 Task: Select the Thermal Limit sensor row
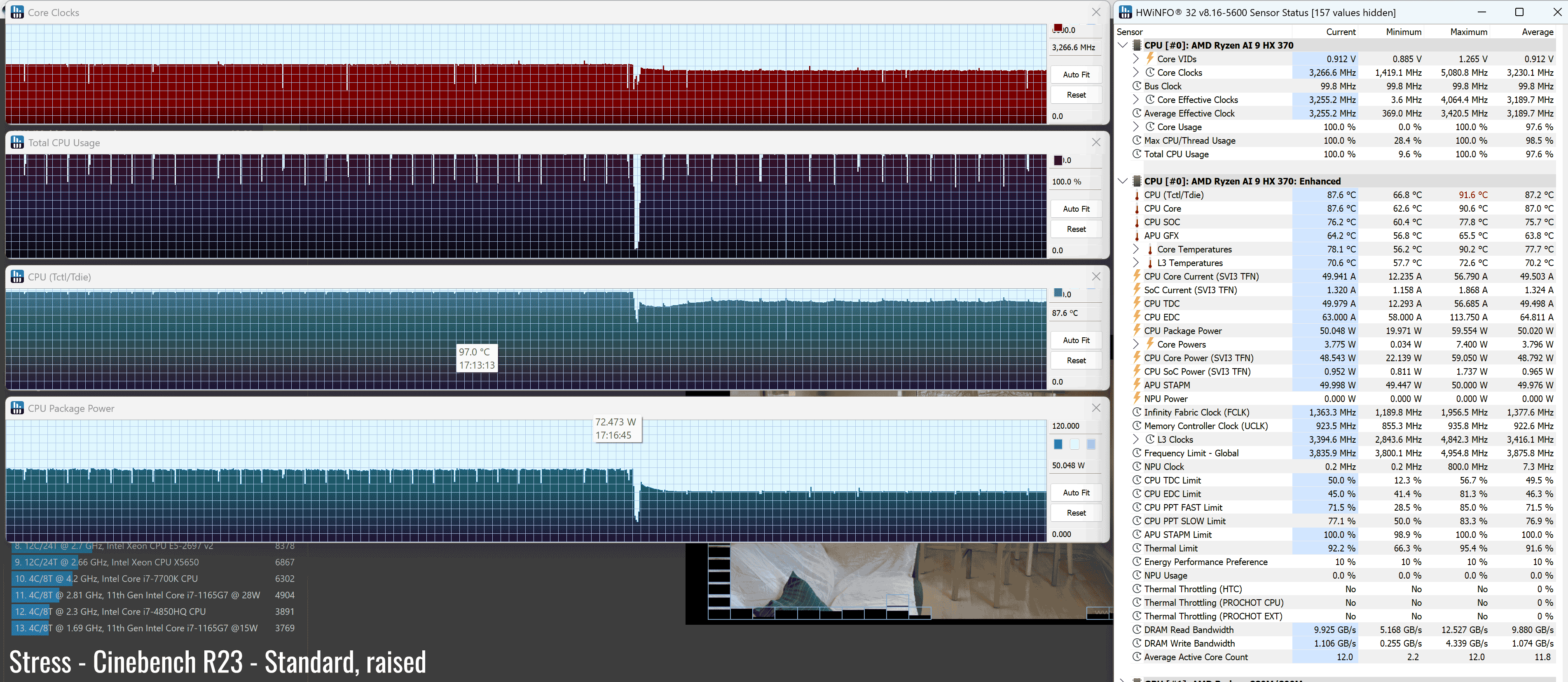(1170, 548)
